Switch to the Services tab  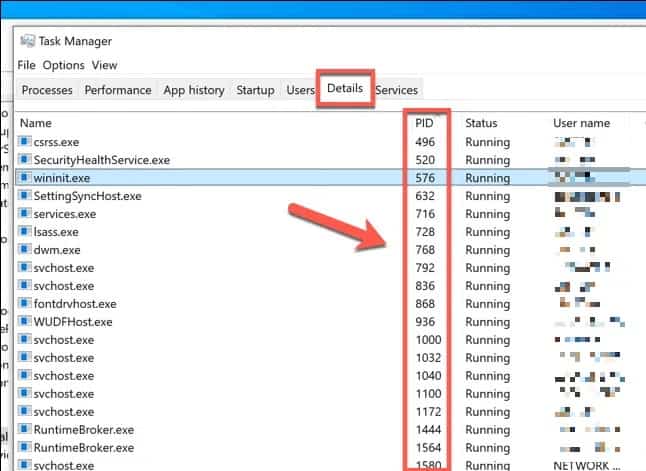(396, 90)
